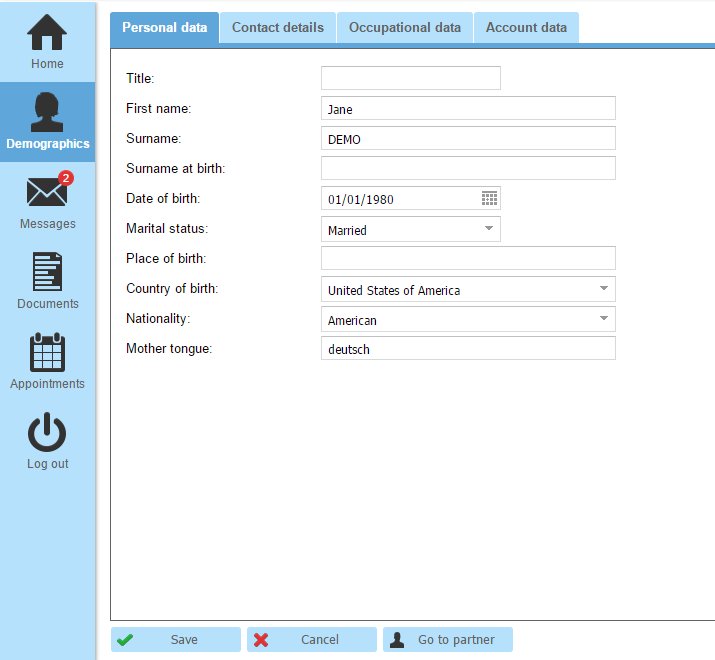This screenshot has width=715, height=660.
Task: Click the 'First name:' field label
Action: tap(159, 109)
